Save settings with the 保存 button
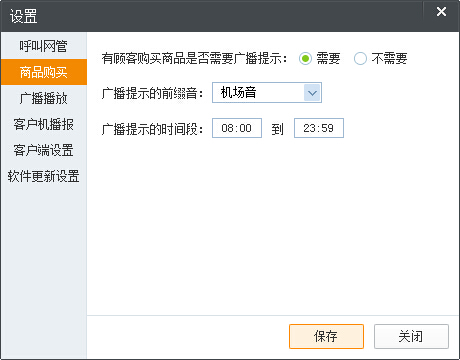This screenshot has height=360, width=460. [x=326, y=336]
